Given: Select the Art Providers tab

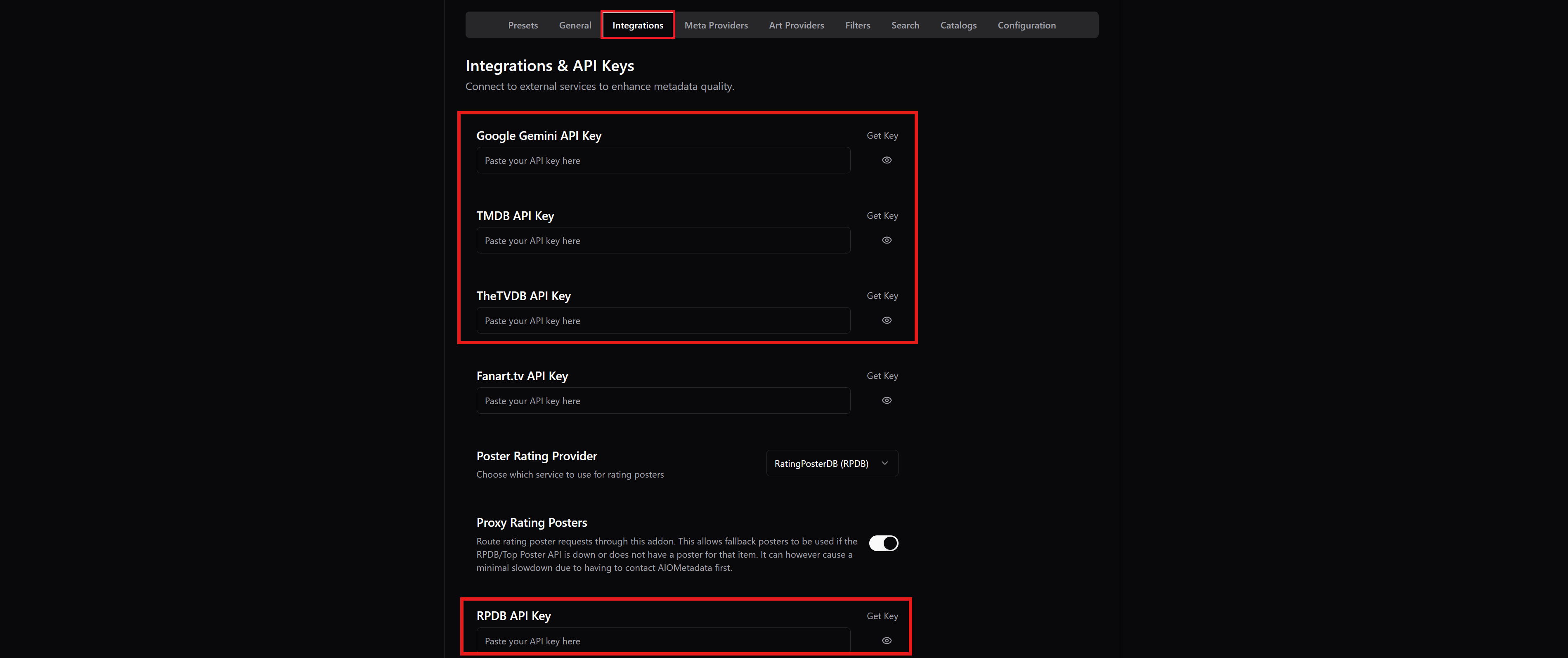Looking at the screenshot, I should (x=796, y=25).
